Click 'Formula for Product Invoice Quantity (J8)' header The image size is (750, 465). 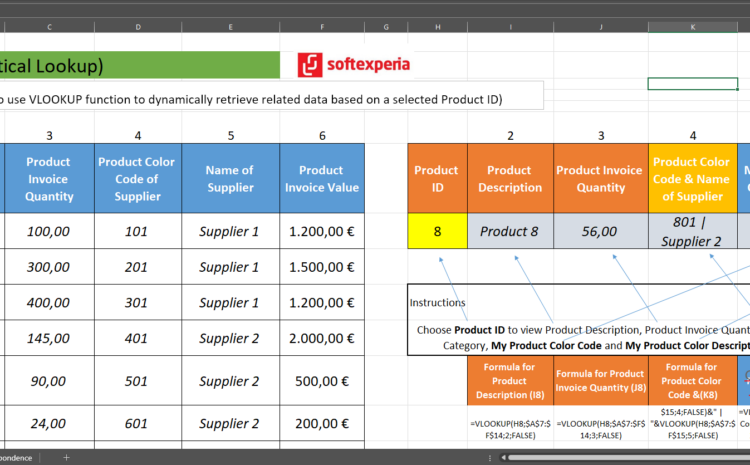[601, 381]
